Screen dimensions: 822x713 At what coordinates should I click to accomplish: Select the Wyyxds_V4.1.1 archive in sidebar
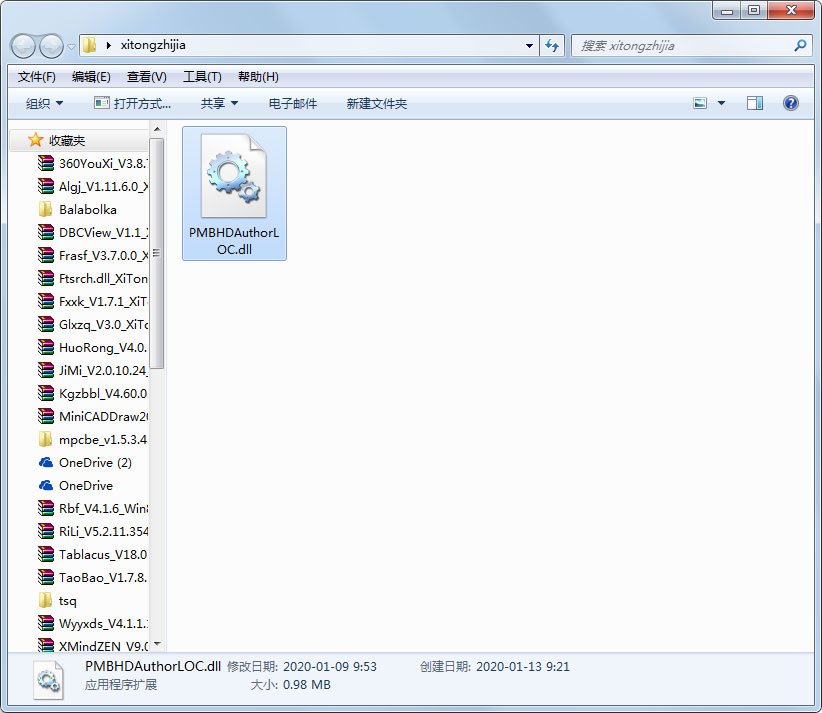tap(92, 624)
